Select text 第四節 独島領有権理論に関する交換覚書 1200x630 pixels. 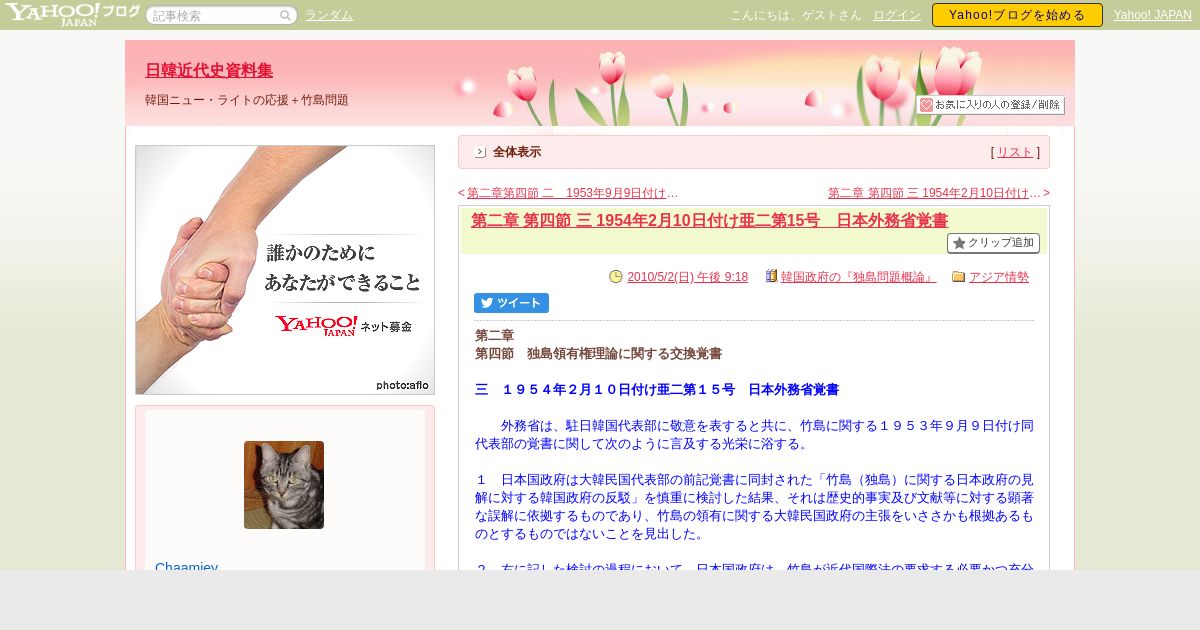[598, 353]
